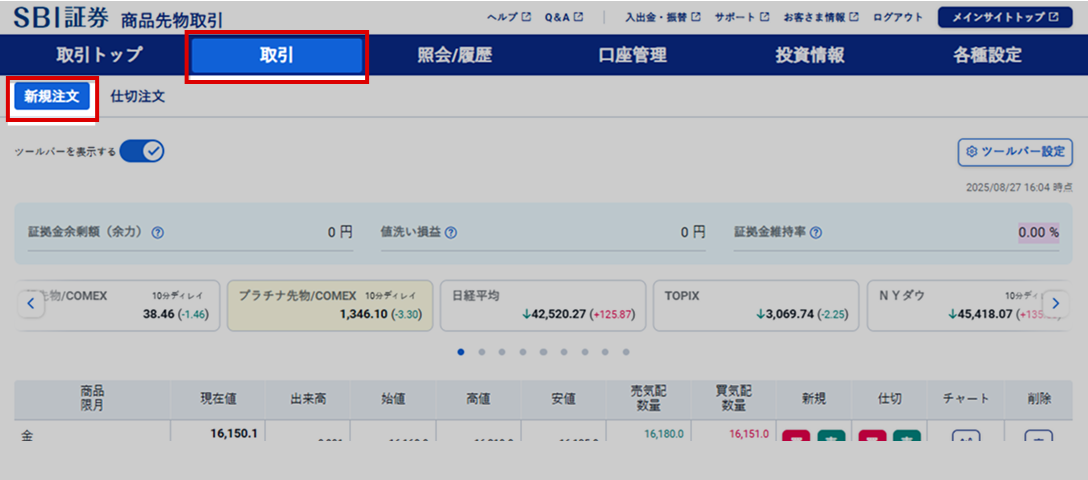The image size is (1088, 480).
Task: Click timestamp 2025/08/27 16:04 時点
Action: 1019,188
